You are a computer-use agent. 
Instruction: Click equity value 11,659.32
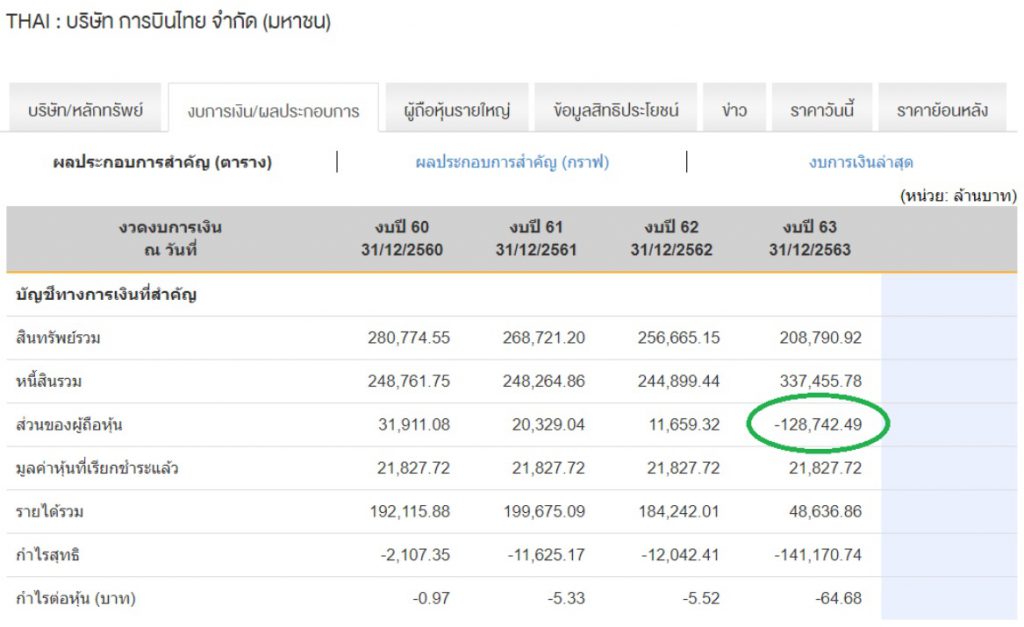[684, 425]
